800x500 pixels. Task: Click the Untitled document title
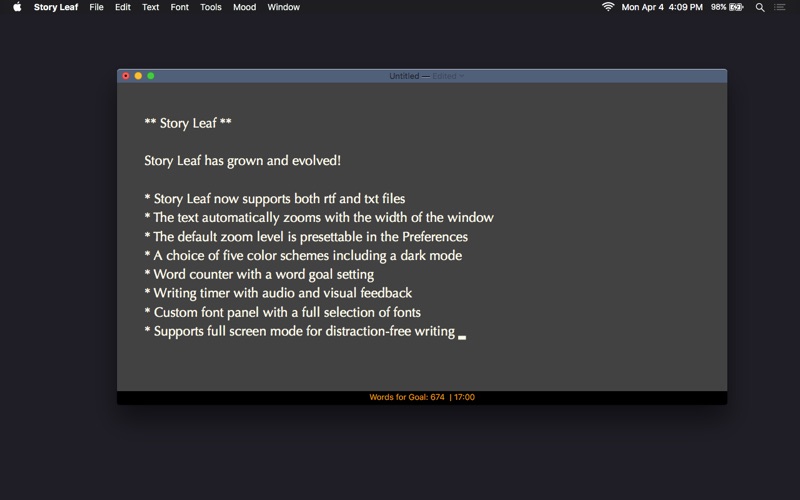point(404,76)
